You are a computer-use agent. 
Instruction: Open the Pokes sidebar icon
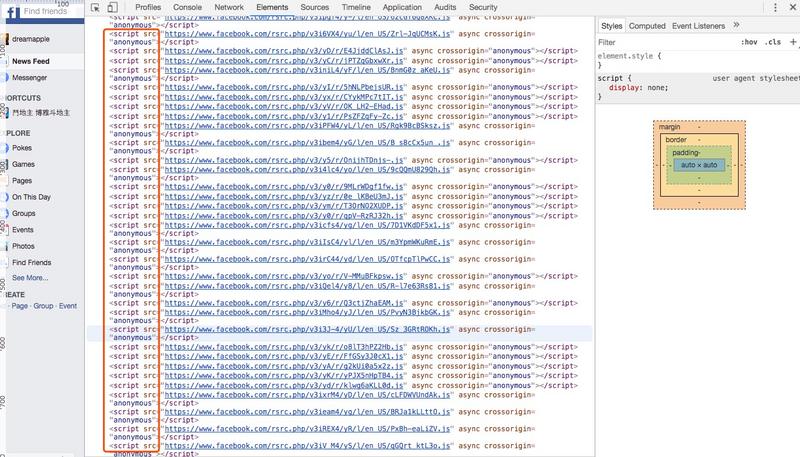click(x=5, y=148)
